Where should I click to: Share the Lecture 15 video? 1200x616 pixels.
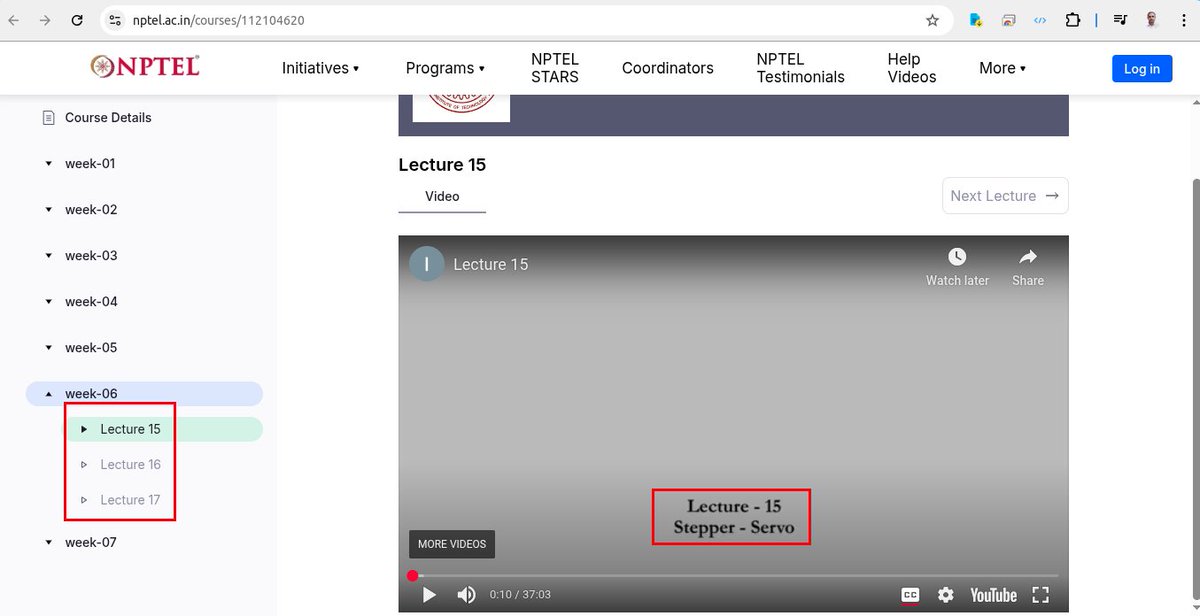(x=1028, y=267)
